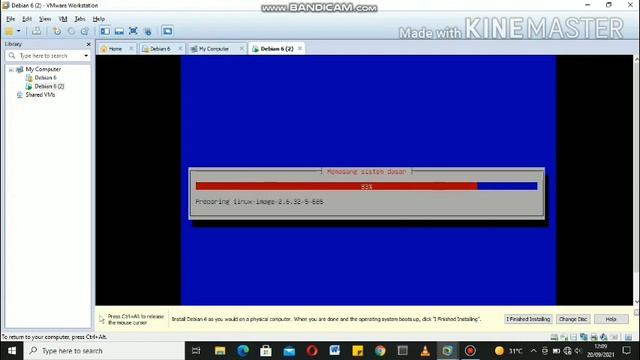Click the sound card device status icon

pyautogui.click(x=604, y=337)
